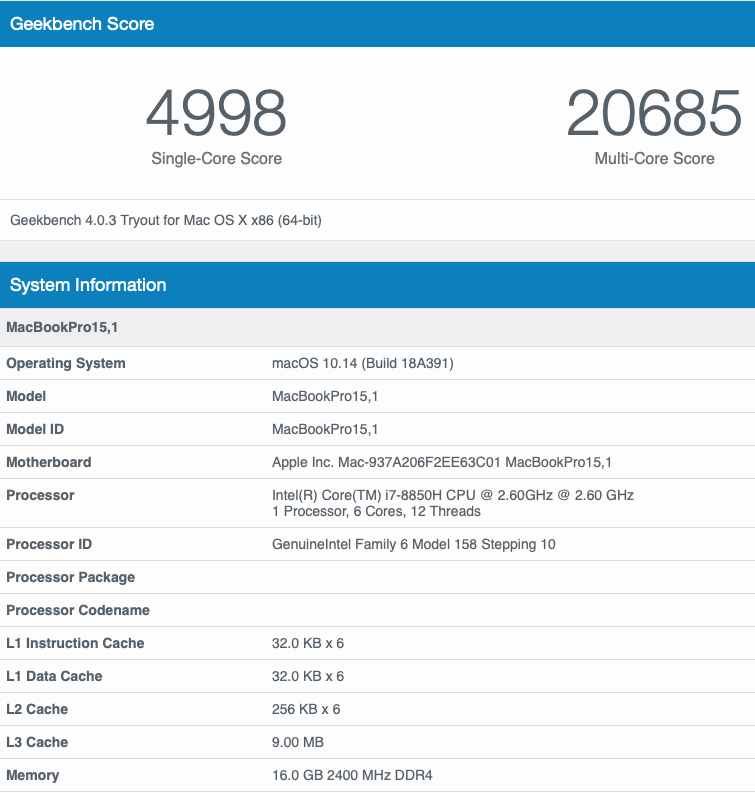Click the Model ID row label
Image resolution: width=755 pixels, height=793 pixels.
(35, 429)
